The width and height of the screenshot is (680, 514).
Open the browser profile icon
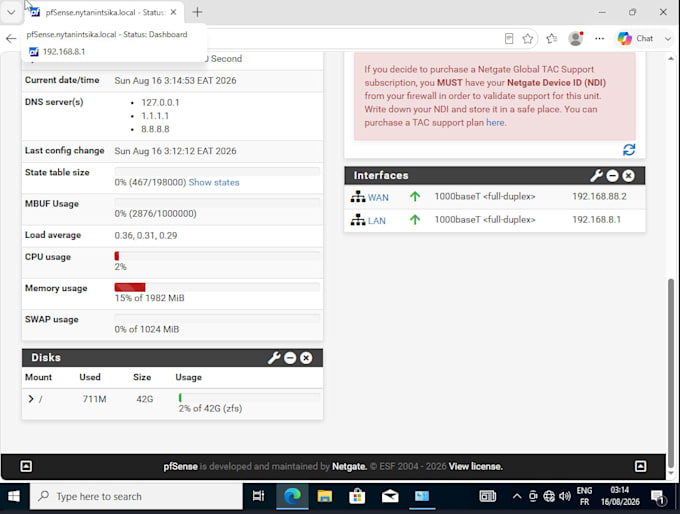[x=575, y=39]
